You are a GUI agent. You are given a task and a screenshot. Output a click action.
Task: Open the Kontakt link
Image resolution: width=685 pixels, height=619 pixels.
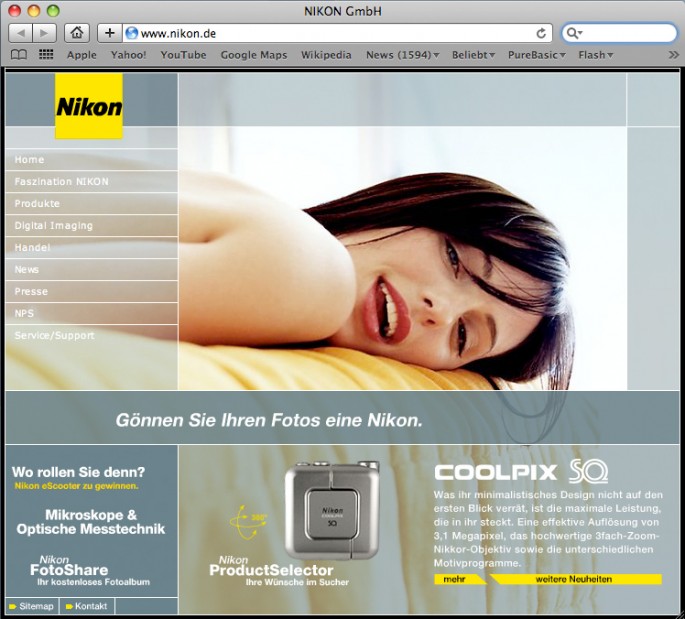86,606
